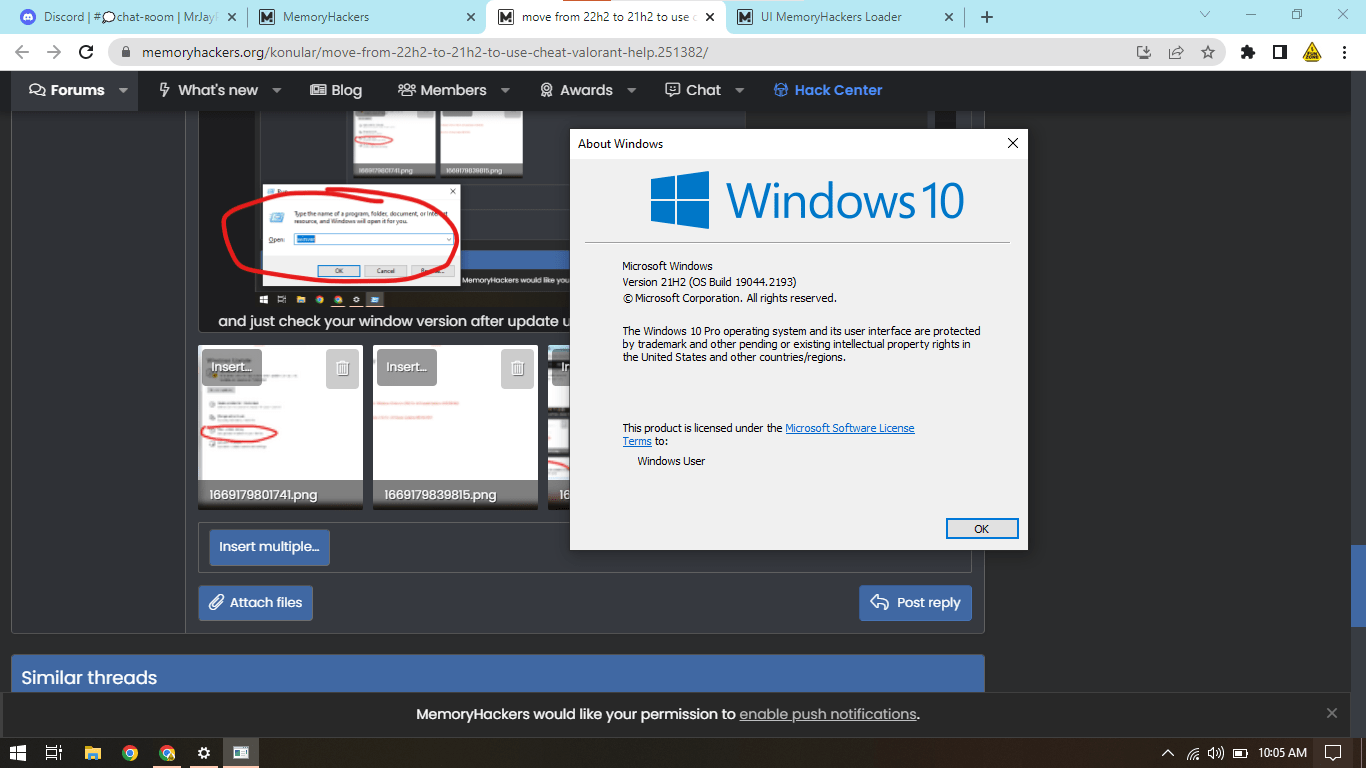
Task: Click OK in the About Windows dialog
Action: [982, 529]
